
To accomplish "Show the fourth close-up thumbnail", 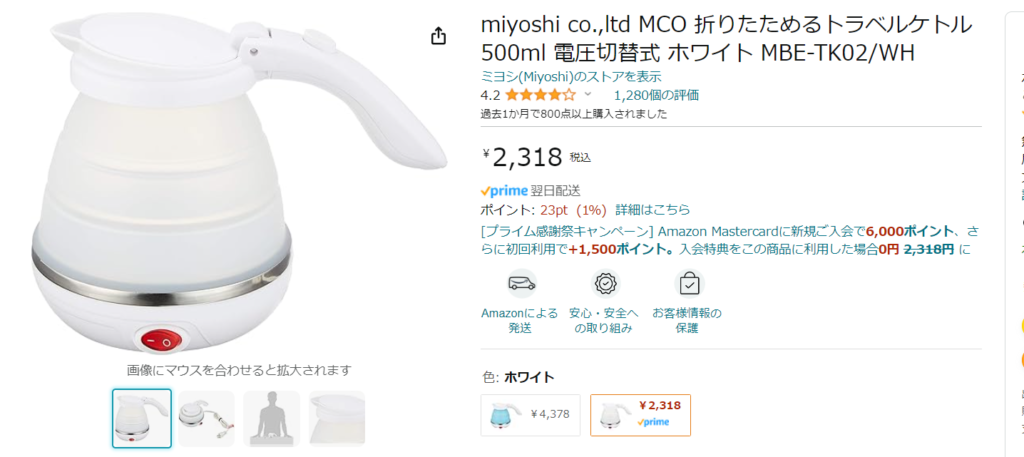I will tap(337, 418).
